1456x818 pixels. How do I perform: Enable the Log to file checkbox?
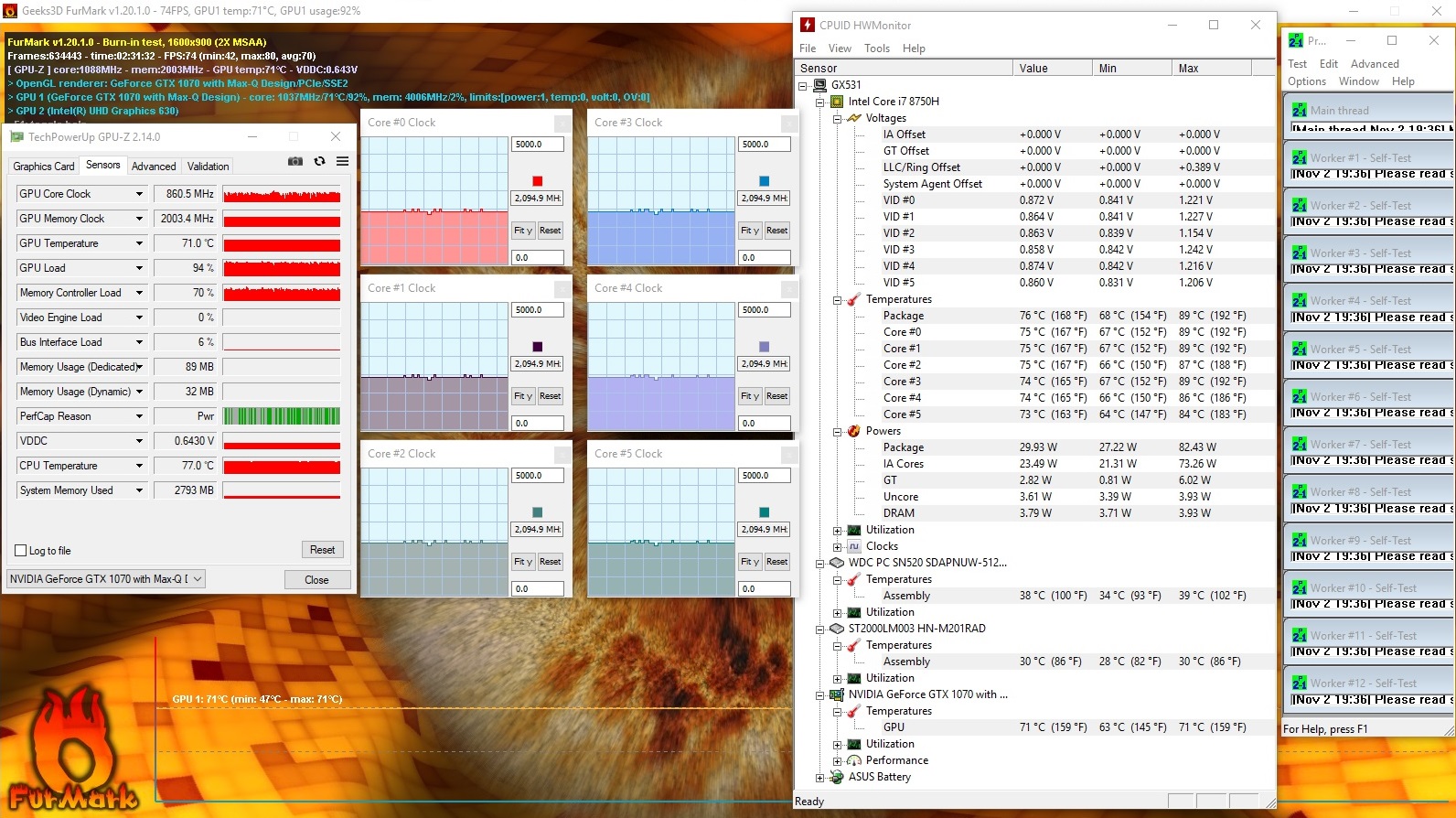tap(21, 551)
